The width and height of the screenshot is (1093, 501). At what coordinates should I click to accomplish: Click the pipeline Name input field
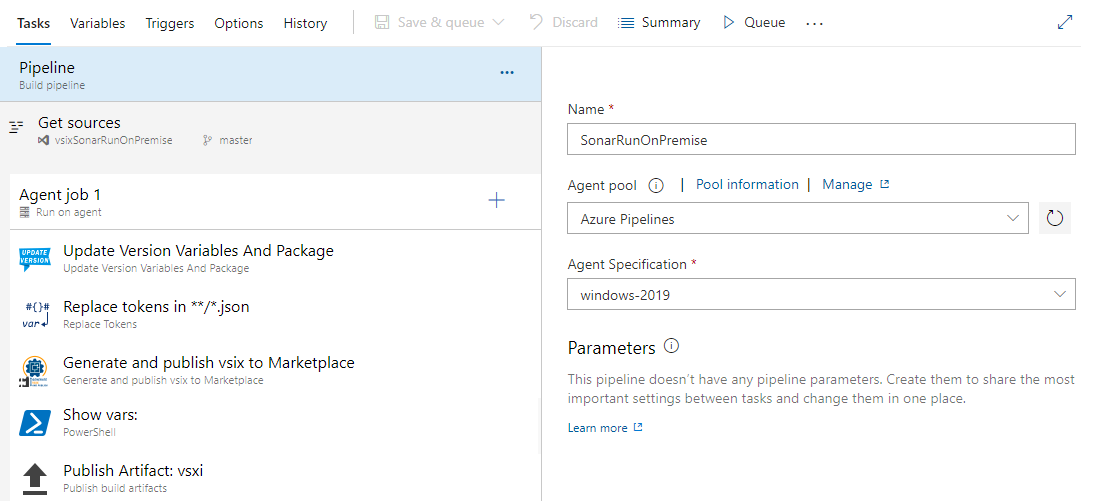point(821,140)
